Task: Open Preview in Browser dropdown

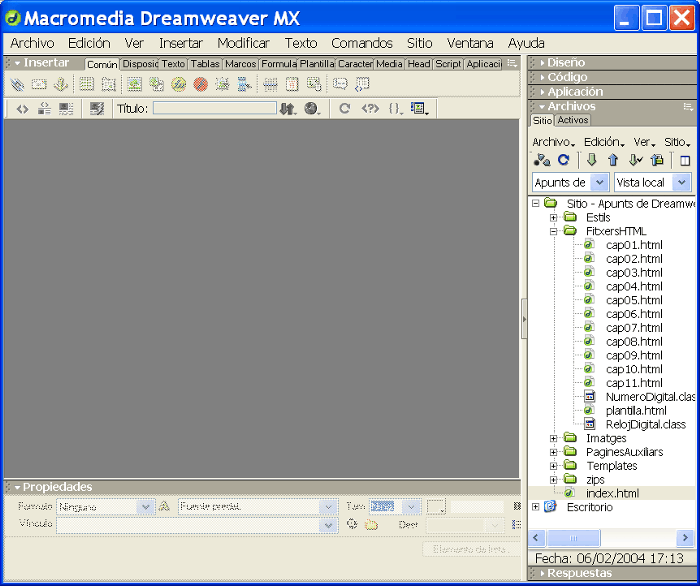Action: coord(312,108)
